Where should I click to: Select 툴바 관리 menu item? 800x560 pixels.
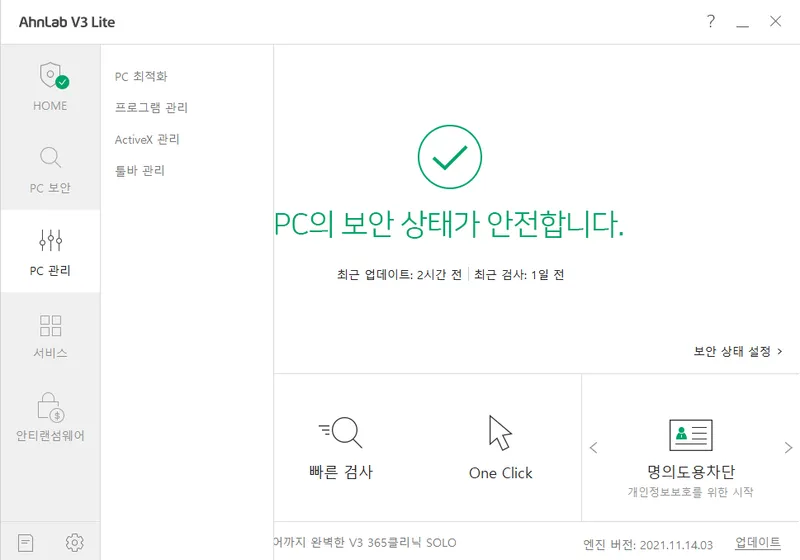click(140, 170)
